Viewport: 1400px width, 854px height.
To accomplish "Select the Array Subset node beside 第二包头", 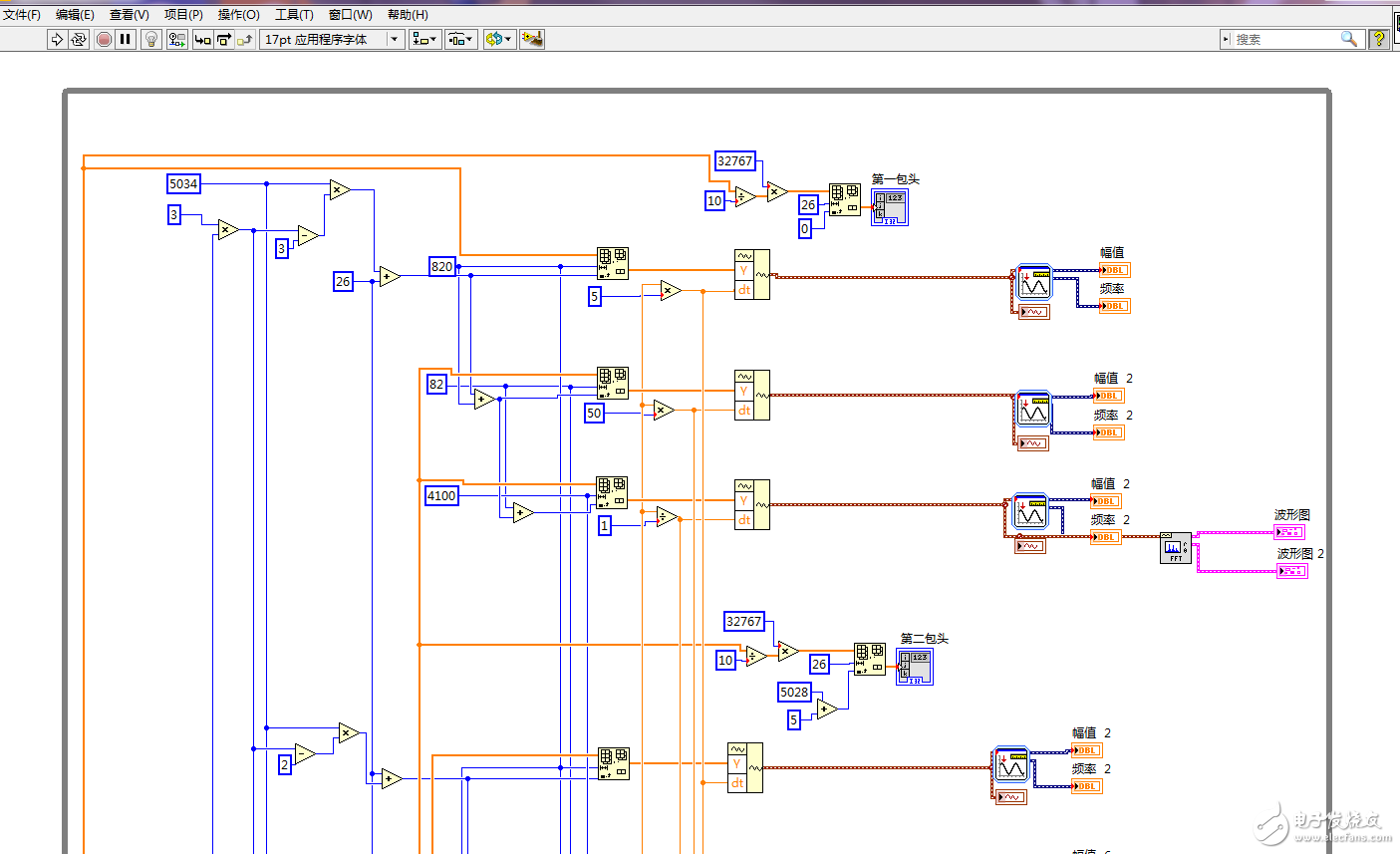I will point(870,660).
